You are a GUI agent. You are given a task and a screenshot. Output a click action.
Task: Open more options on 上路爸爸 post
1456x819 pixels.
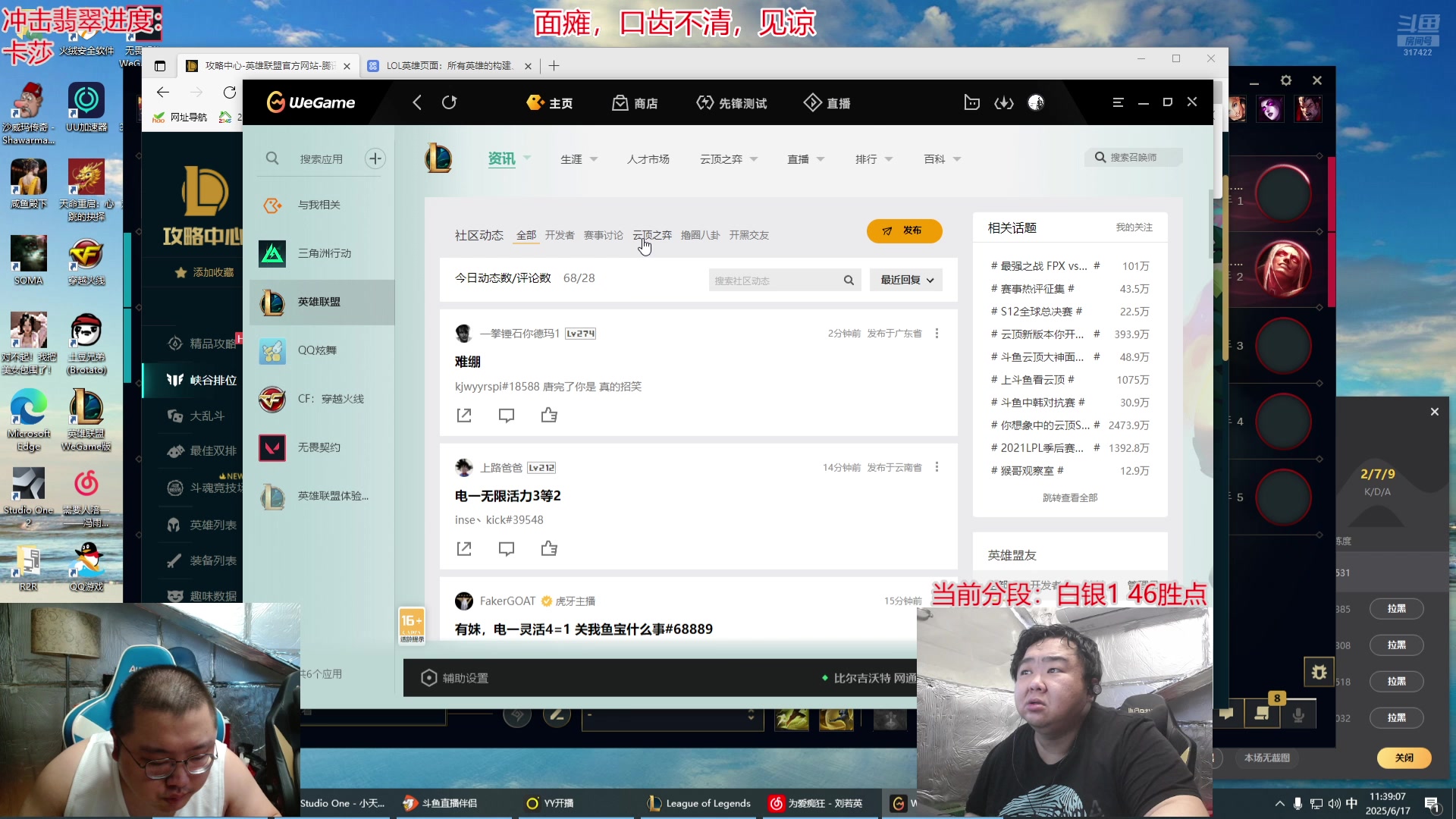[x=937, y=467]
